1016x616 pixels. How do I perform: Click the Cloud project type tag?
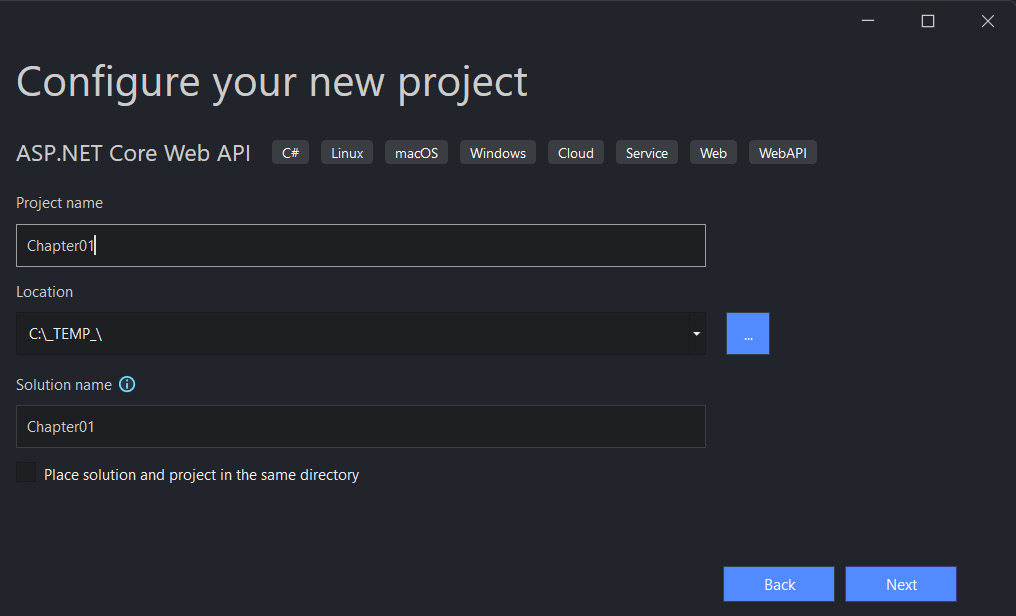click(x=576, y=153)
